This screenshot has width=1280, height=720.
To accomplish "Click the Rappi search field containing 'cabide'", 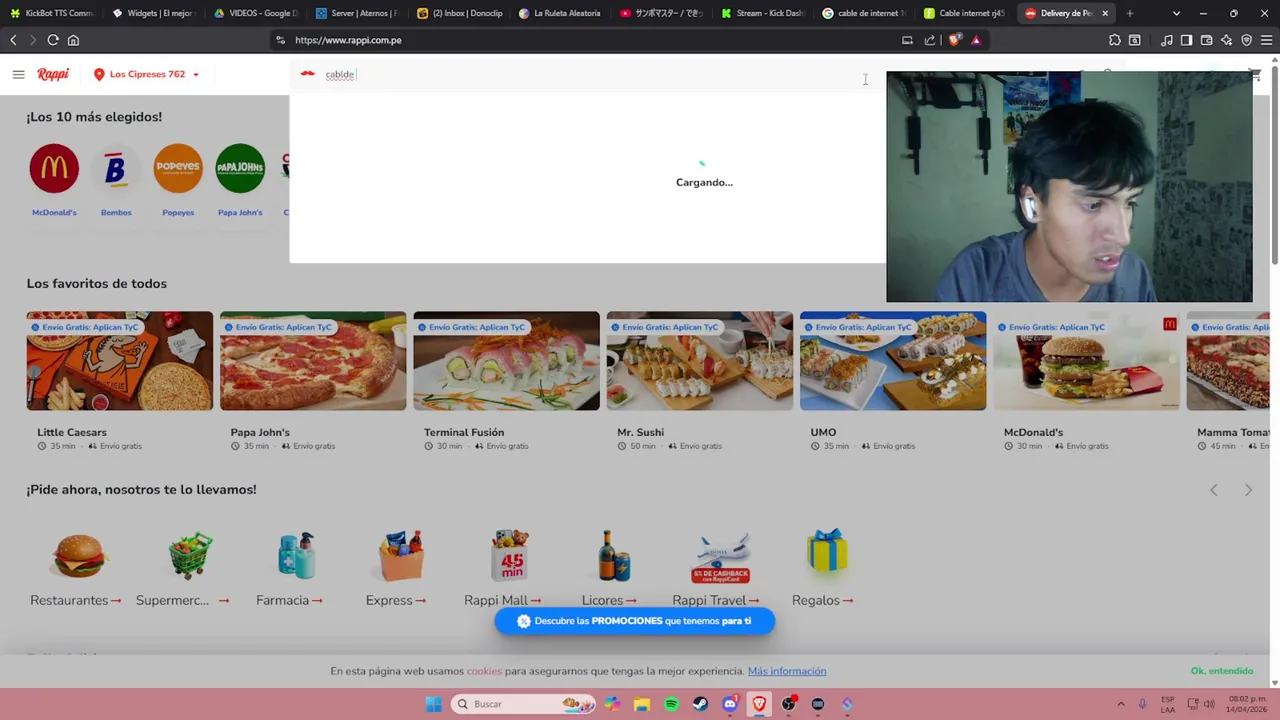I will tap(588, 74).
